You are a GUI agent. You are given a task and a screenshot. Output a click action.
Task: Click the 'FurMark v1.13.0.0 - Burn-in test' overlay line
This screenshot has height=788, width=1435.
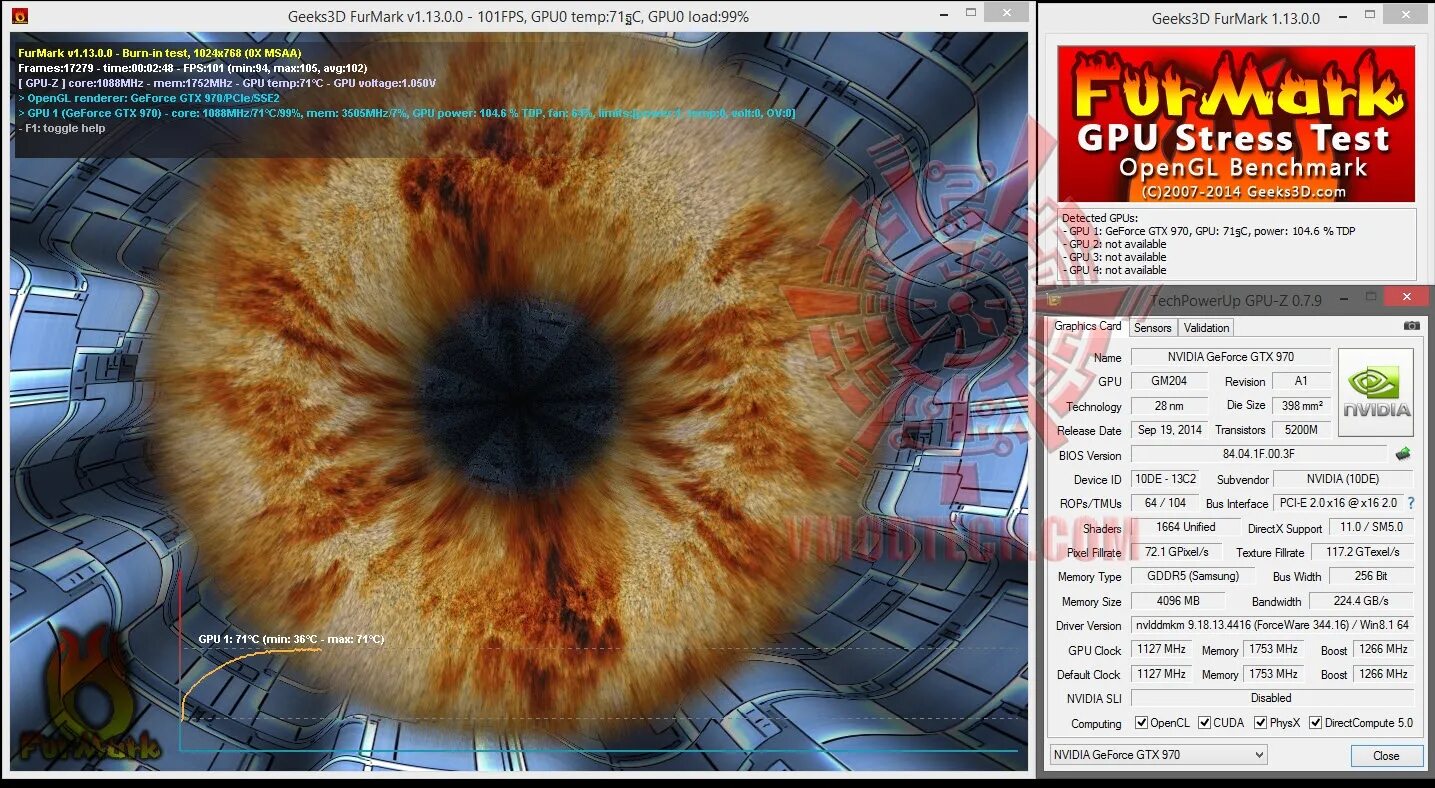pos(160,52)
